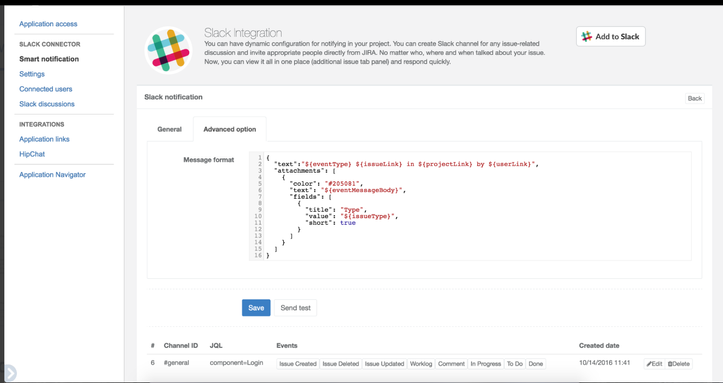Switch to the General tab
Image resolution: width=723 pixels, height=383 pixels.
point(169,129)
